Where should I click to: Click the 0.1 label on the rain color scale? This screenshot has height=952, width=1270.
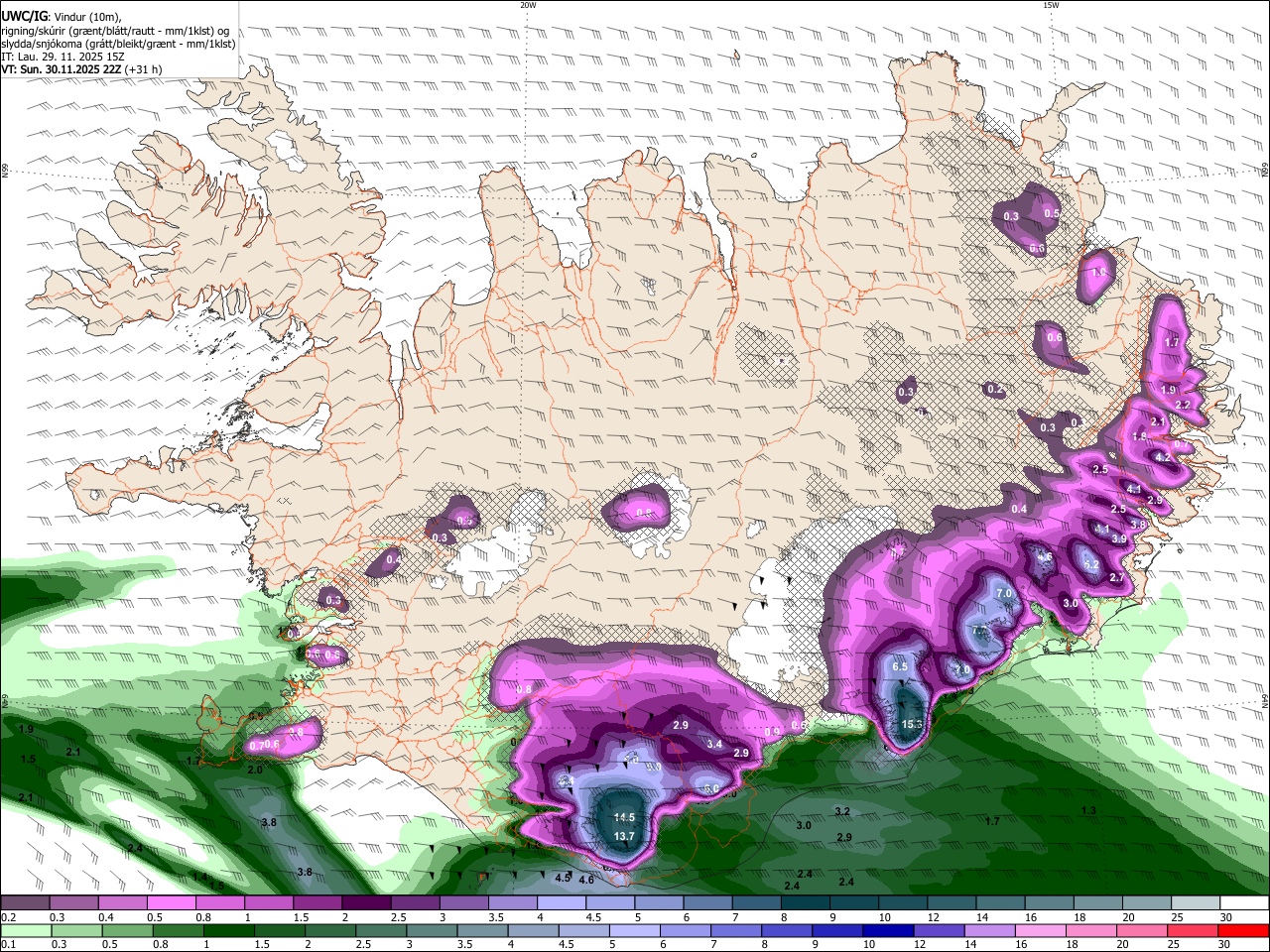[8, 945]
